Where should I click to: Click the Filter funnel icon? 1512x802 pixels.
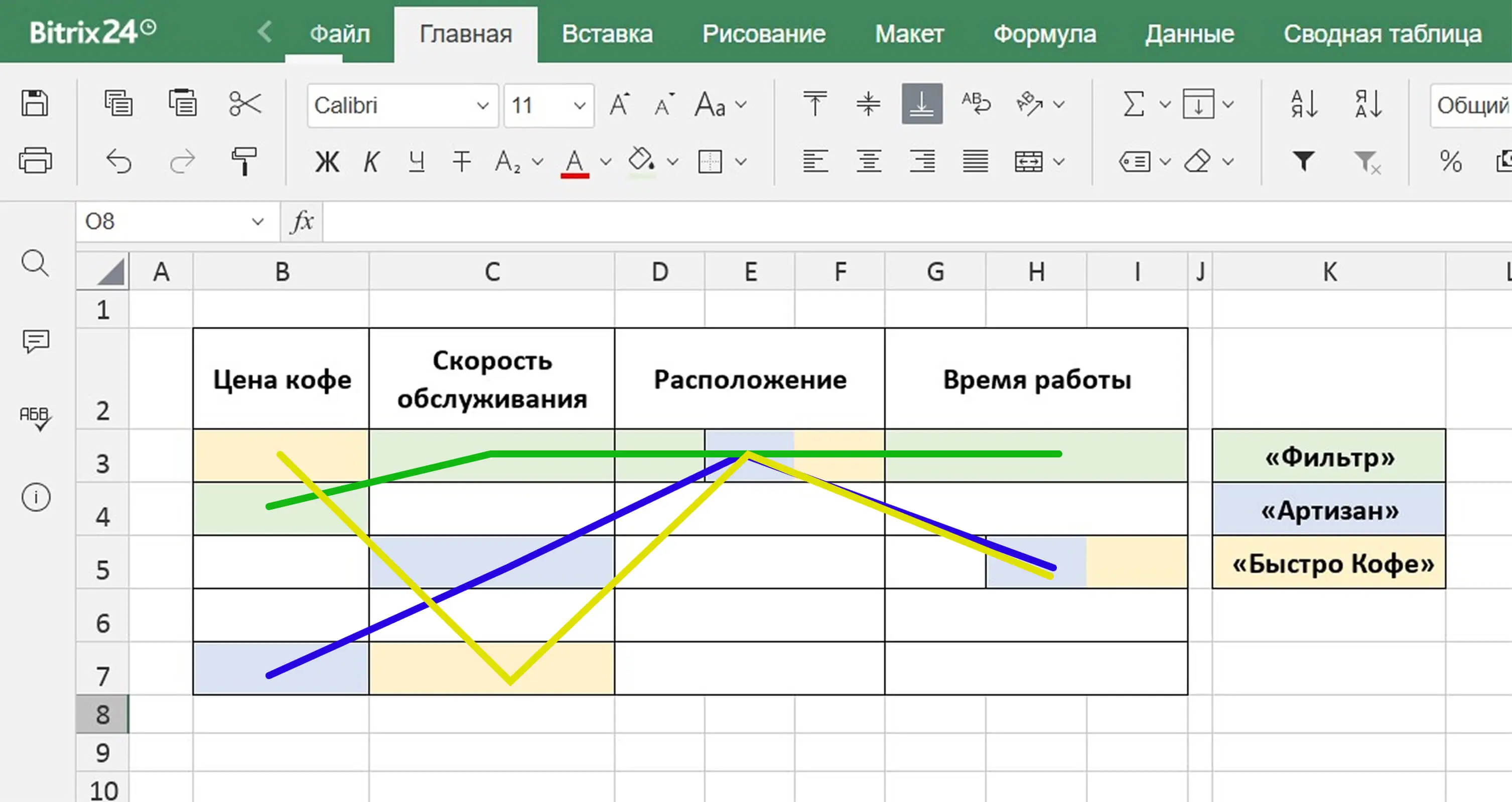(1304, 161)
